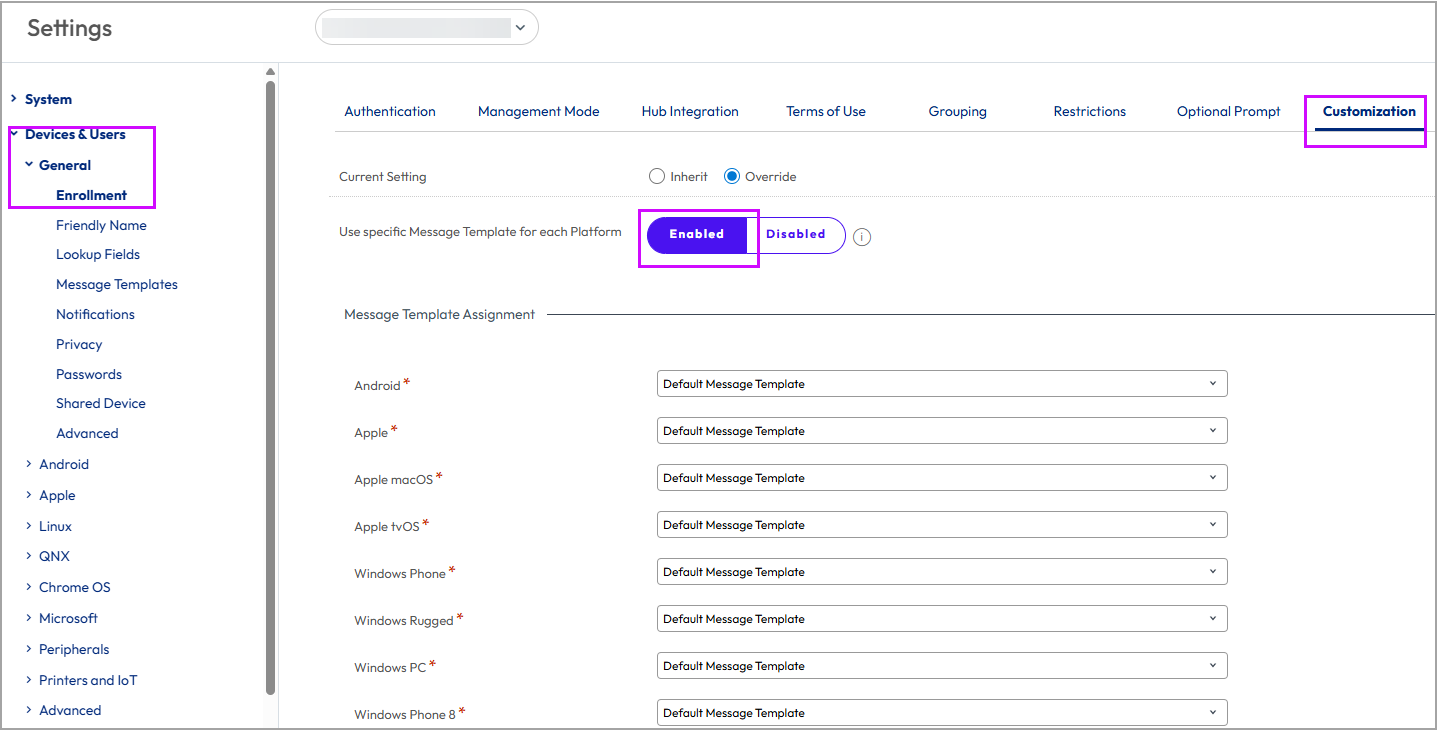Click the info icon beside Disabled toggle

coord(862,237)
